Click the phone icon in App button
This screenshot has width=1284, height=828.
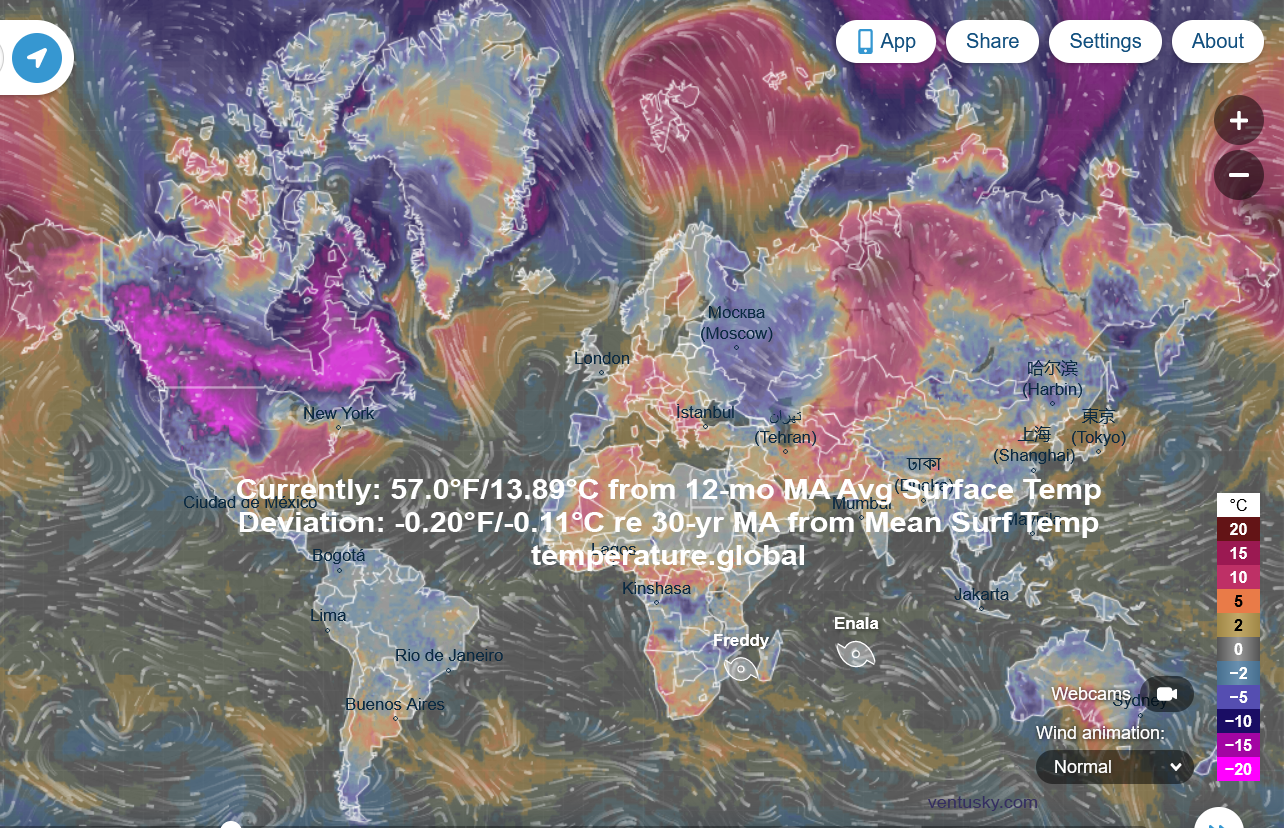coord(865,41)
